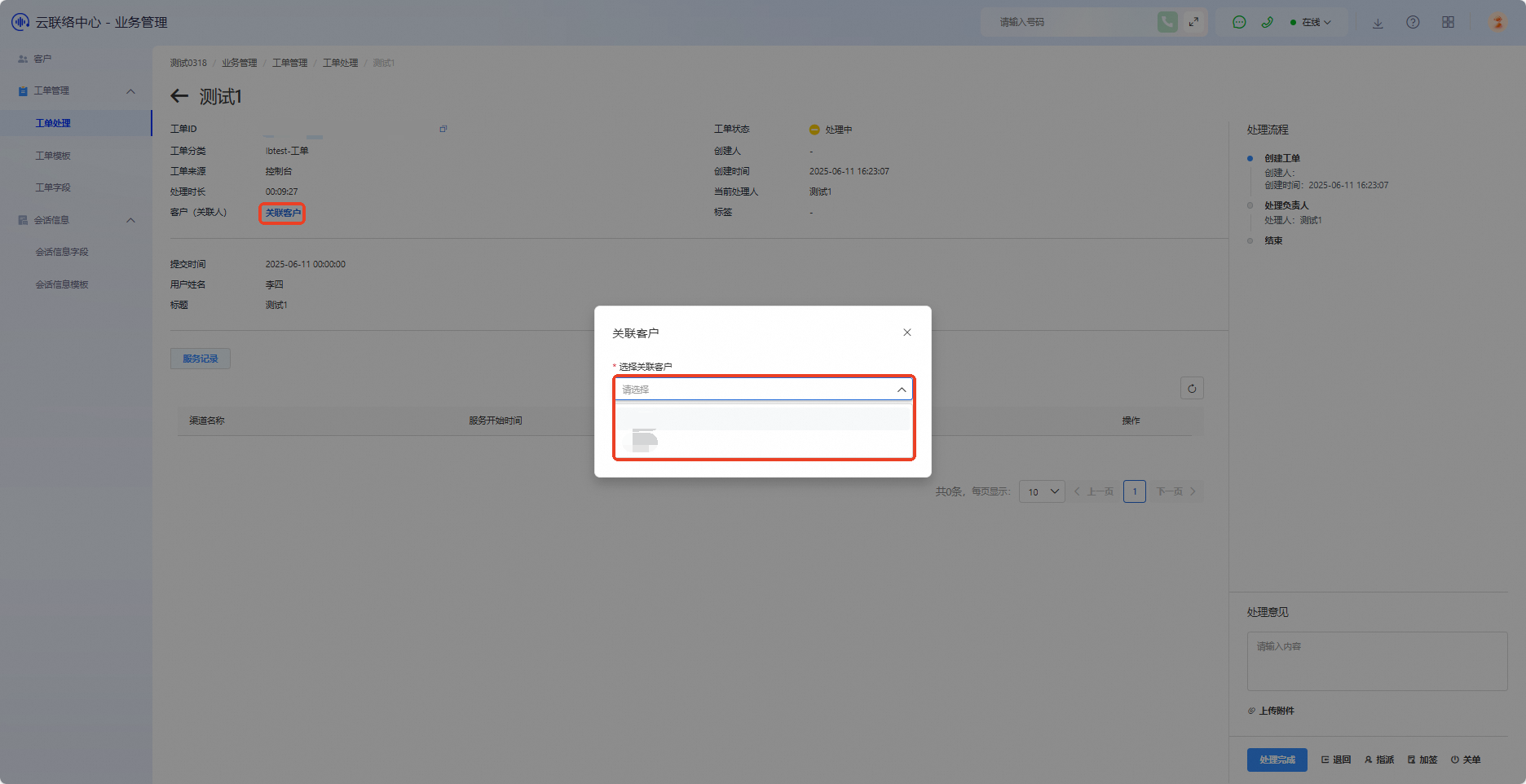Click the 结束 step in 处理流程
This screenshot has width=1526, height=784.
pyautogui.click(x=1273, y=240)
